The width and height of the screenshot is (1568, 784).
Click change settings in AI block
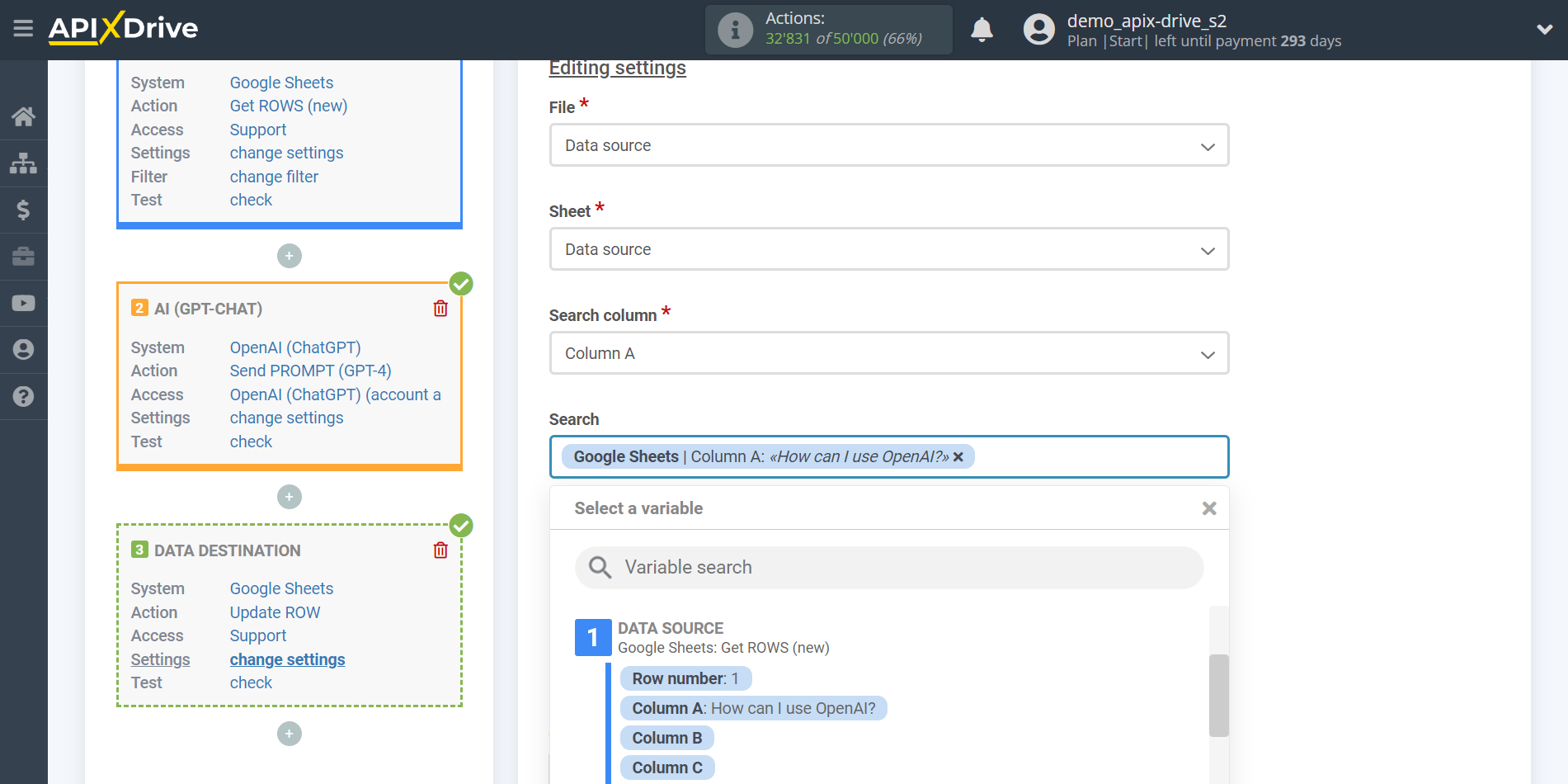[286, 418]
